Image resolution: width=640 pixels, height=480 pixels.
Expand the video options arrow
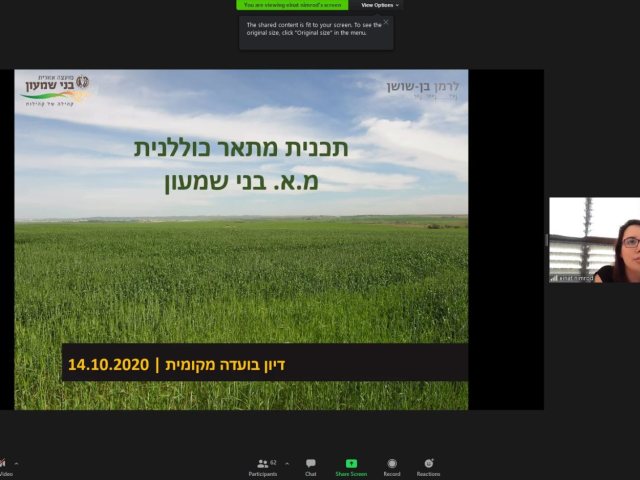(x=17, y=464)
